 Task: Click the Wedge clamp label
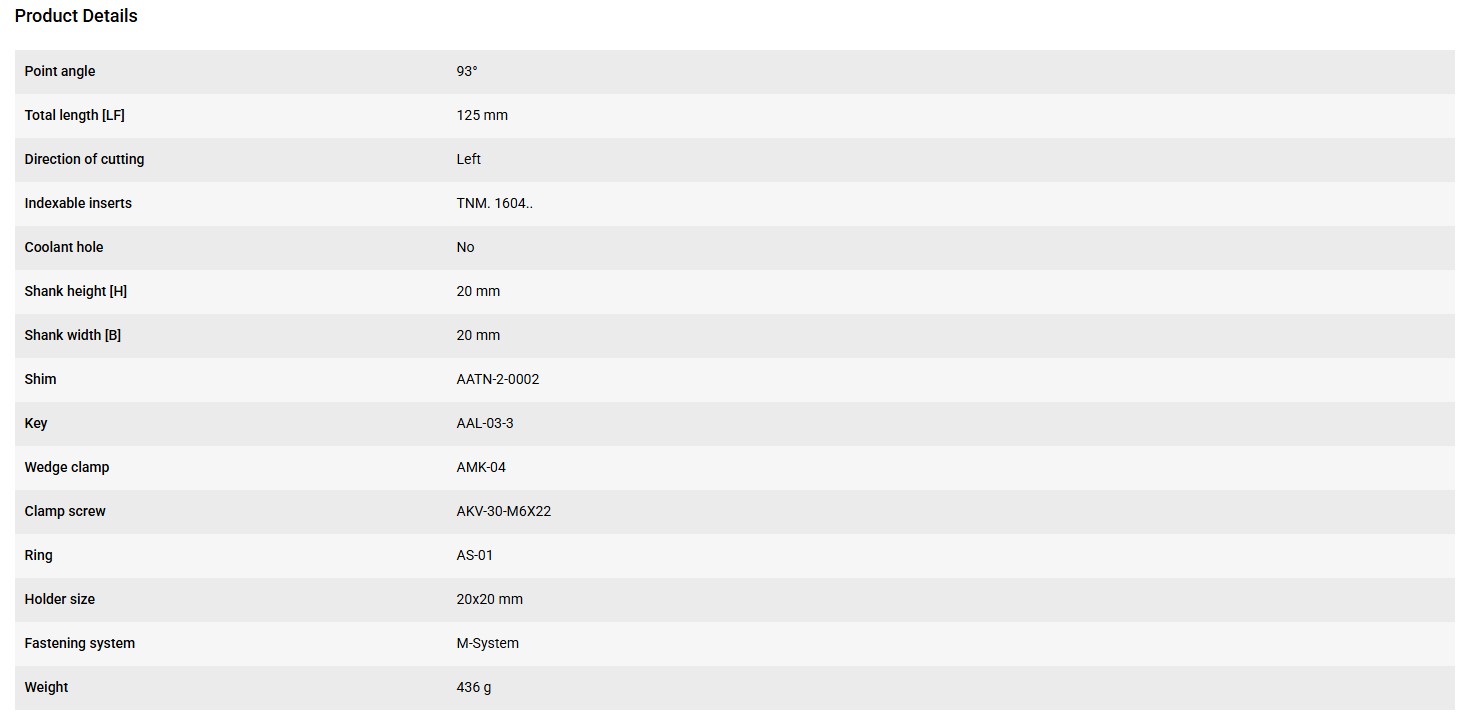pos(67,467)
